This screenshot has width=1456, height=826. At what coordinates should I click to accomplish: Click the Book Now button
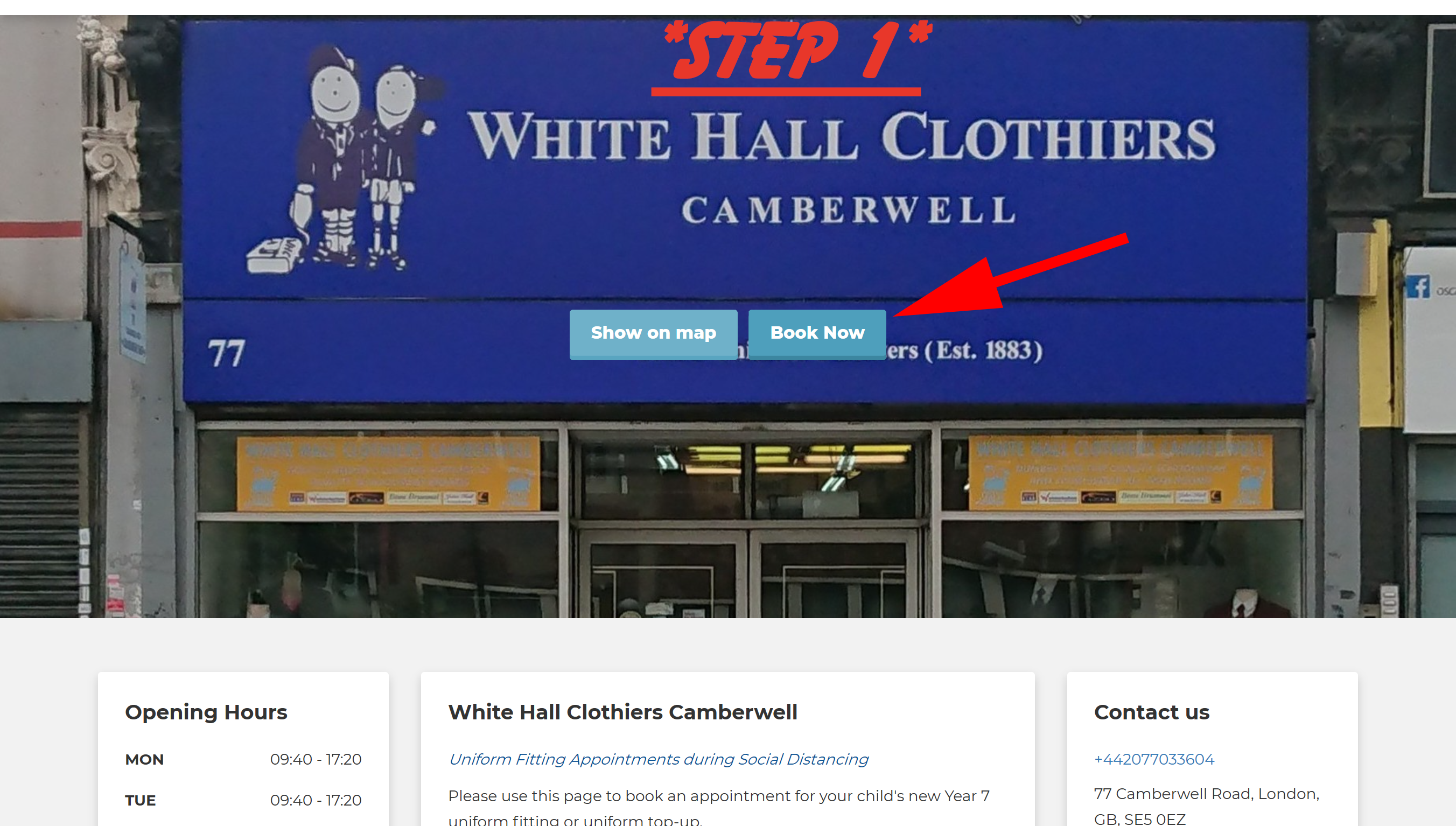tap(817, 334)
